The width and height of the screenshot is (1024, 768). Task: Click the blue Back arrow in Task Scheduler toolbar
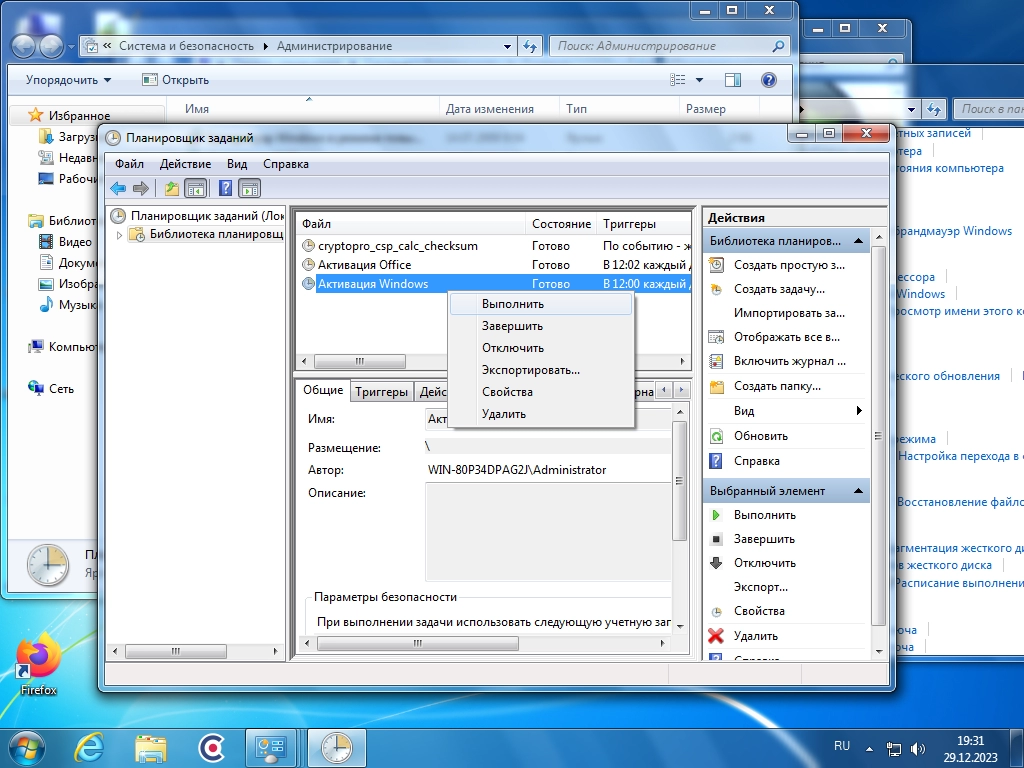tap(118, 188)
